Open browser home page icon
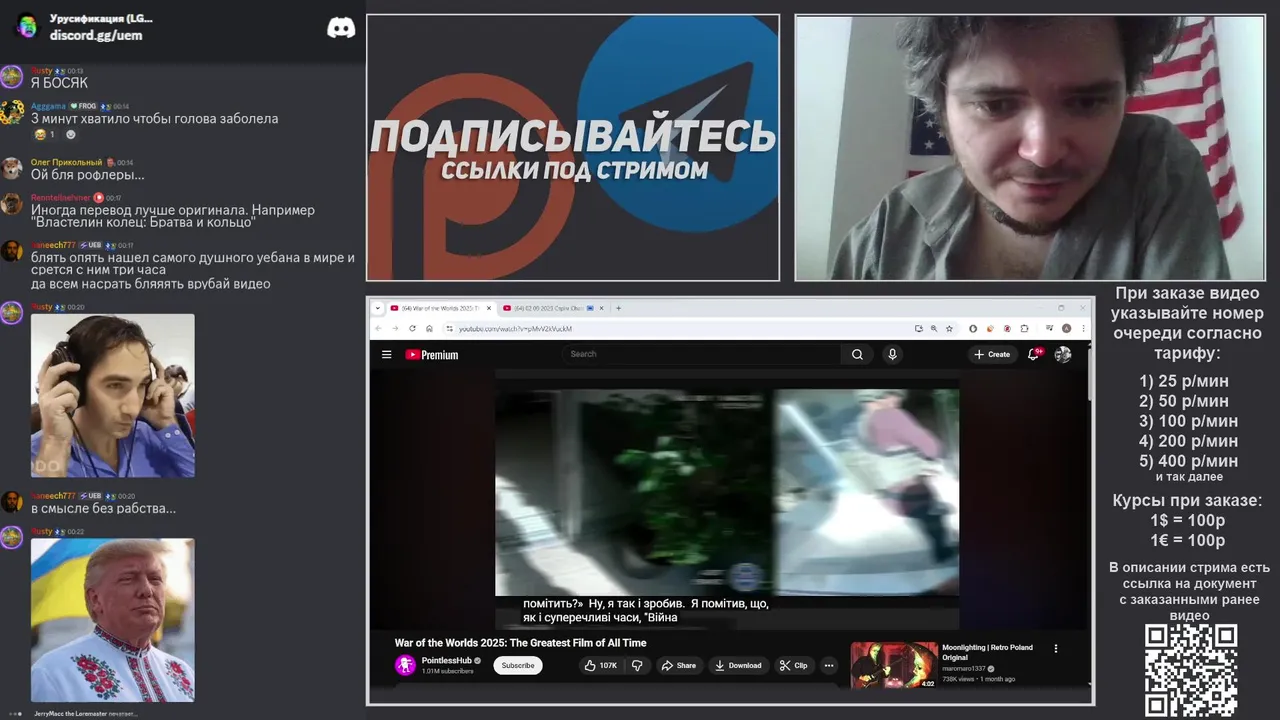 pyautogui.click(x=429, y=328)
